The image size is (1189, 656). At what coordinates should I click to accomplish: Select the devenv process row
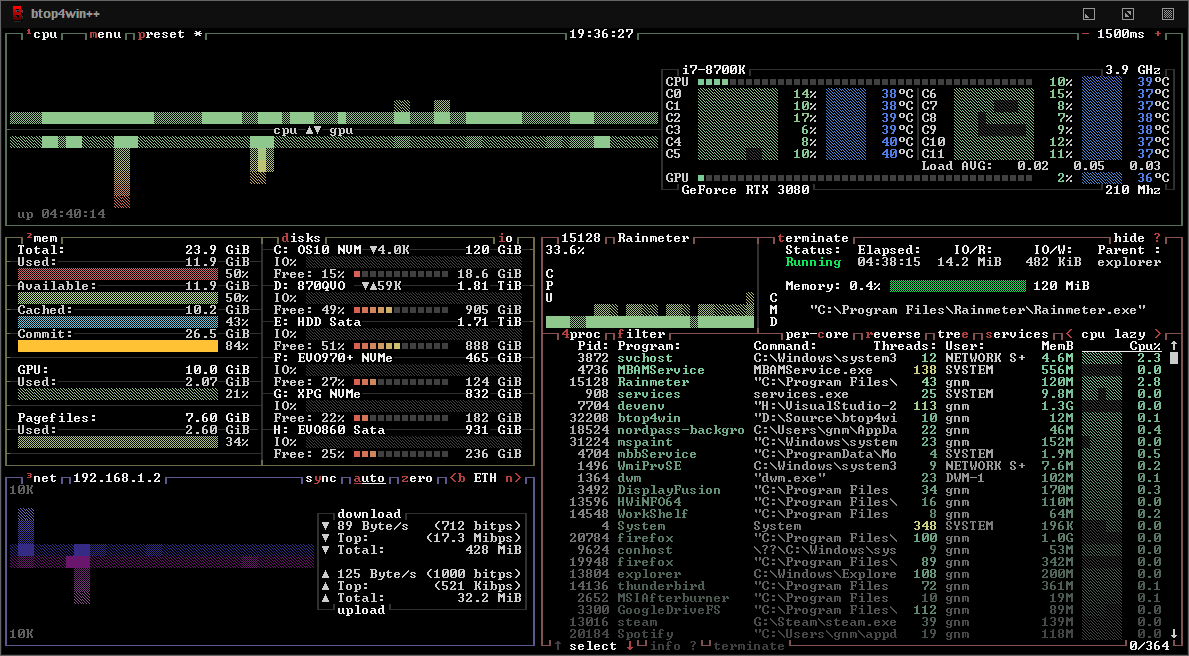[x=855, y=406]
